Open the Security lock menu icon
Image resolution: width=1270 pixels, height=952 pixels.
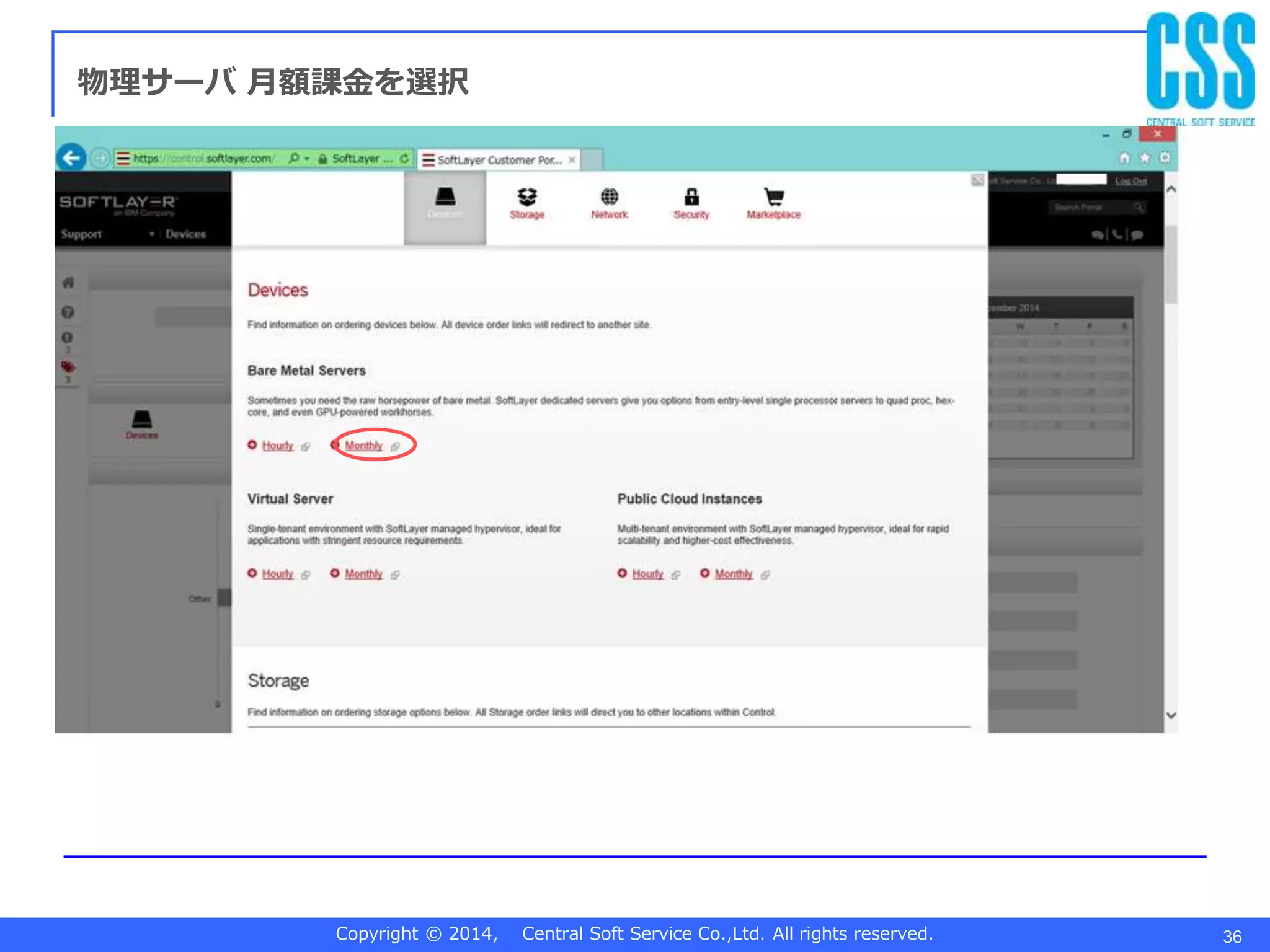(691, 203)
